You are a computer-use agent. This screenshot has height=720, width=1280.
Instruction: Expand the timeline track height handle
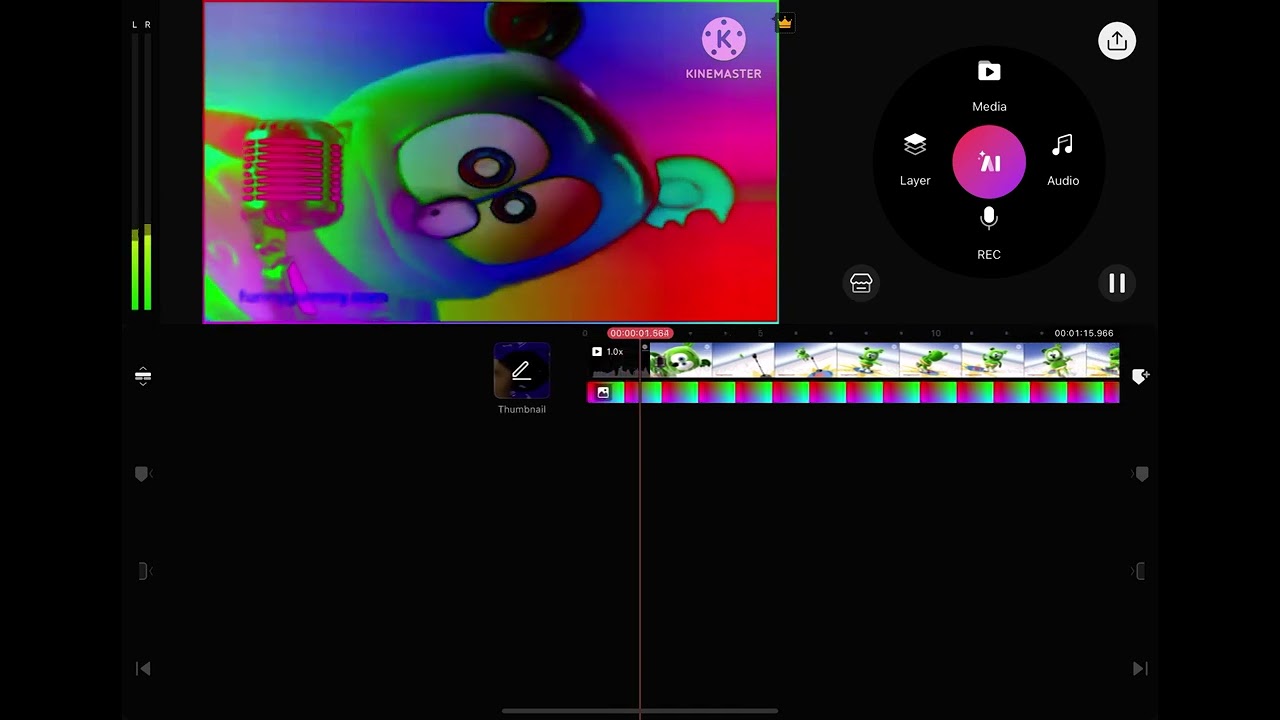tap(143, 376)
